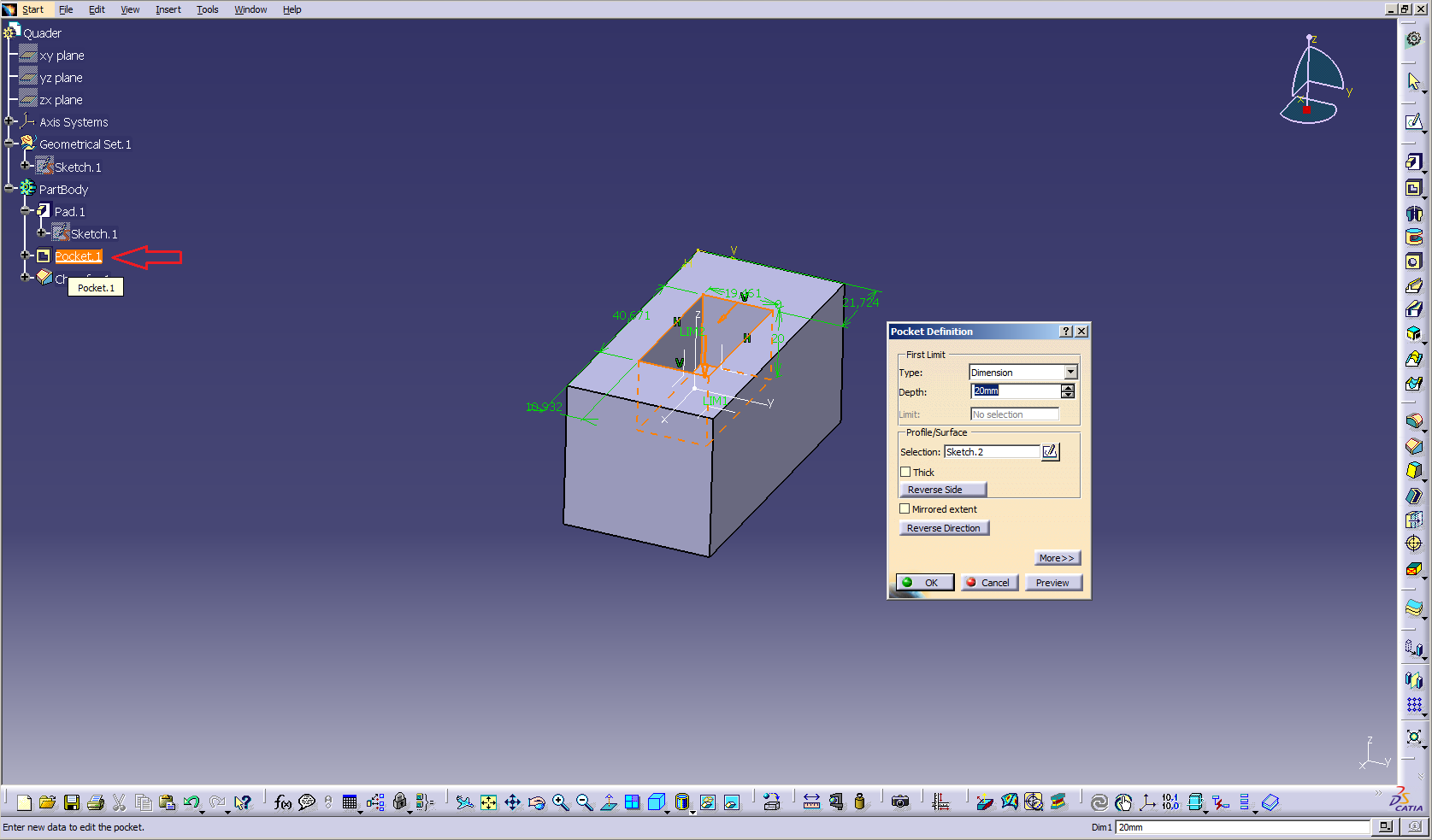Expand the Axis Systems tree node
The width and height of the screenshot is (1432, 840).
pyautogui.click(x=9, y=121)
